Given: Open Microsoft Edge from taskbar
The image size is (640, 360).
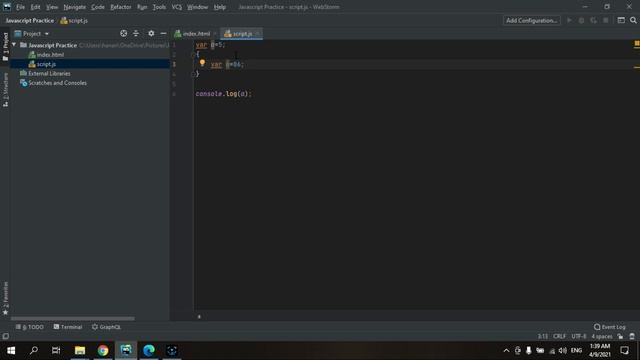Looking at the screenshot, I should coord(149,350).
